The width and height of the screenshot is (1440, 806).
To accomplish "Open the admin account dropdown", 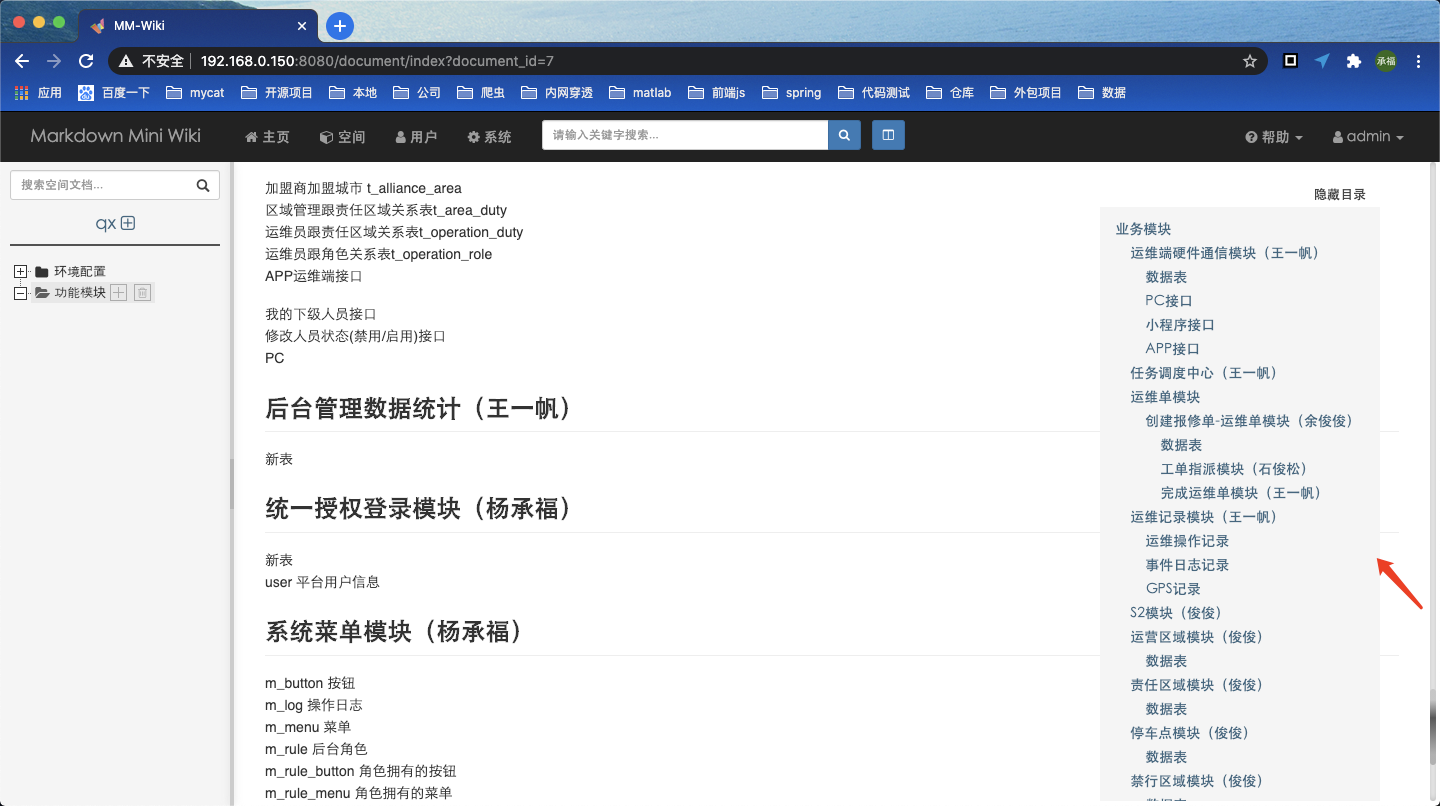I will tap(1367, 136).
